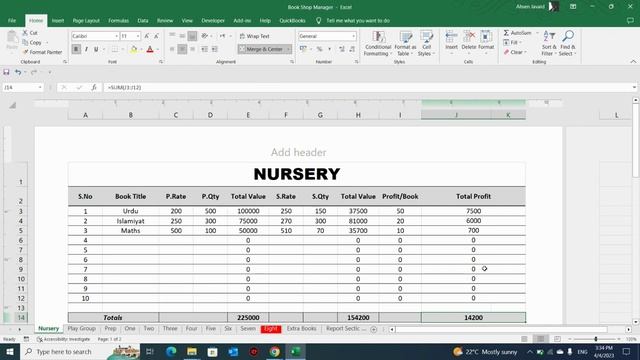Click the AutoSum sigma icon
Viewport: 640px width, 360px height.
pyautogui.click(x=506, y=33)
